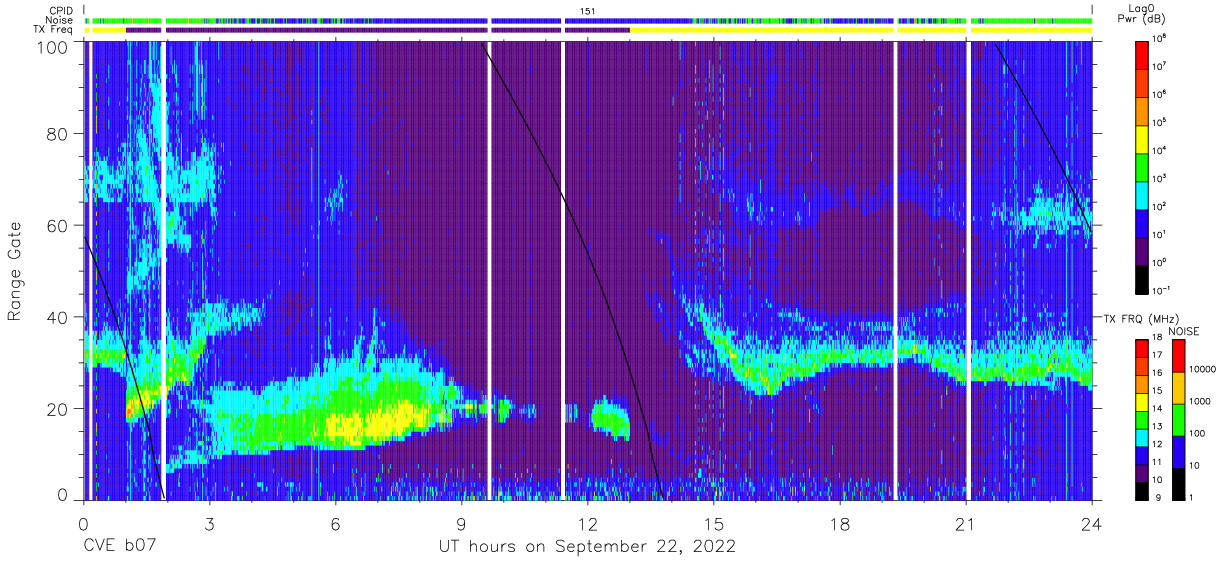Viewport: 1228px width, 567px height.
Task: Click the x-axis tick label '12'
Action: click(x=588, y=522)
